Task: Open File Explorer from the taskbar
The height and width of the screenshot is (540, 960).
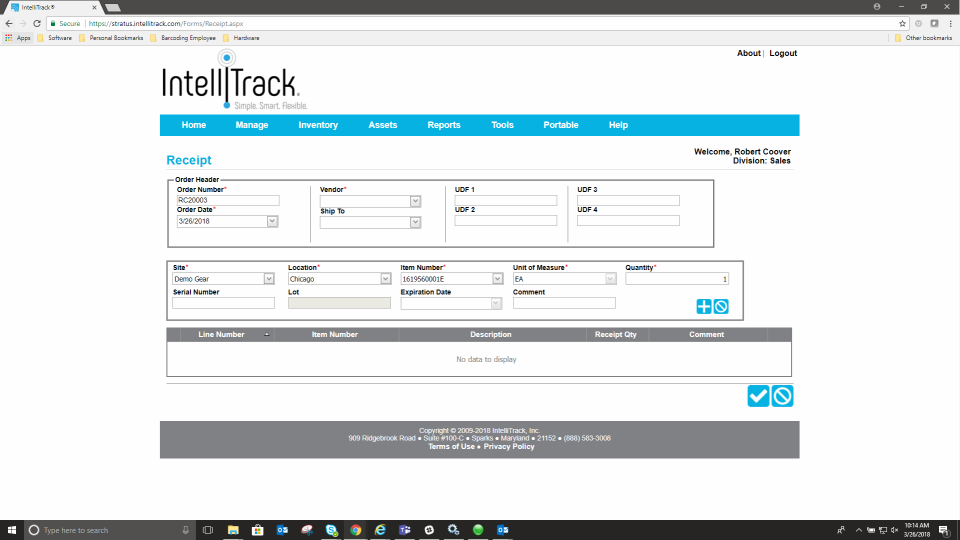Action: (233, 530)
